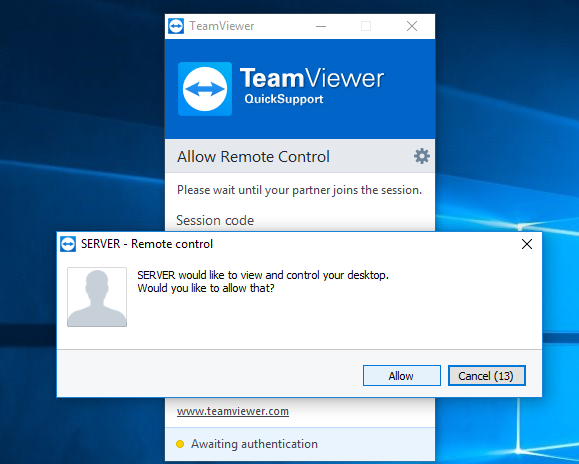Screen dimensions: 579x464
Task: Allow SERVER to control the desktop
Action: coord(401,376)
